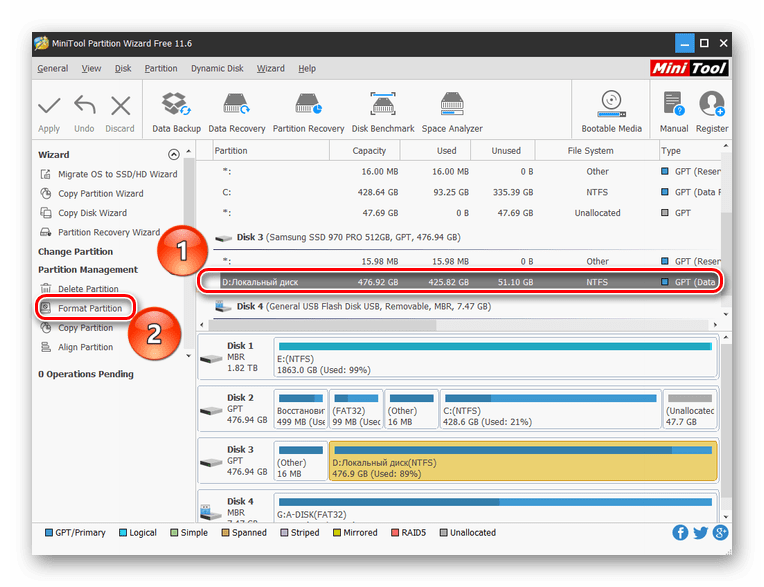Select Disk 1 in disk map

coord(235,357)
